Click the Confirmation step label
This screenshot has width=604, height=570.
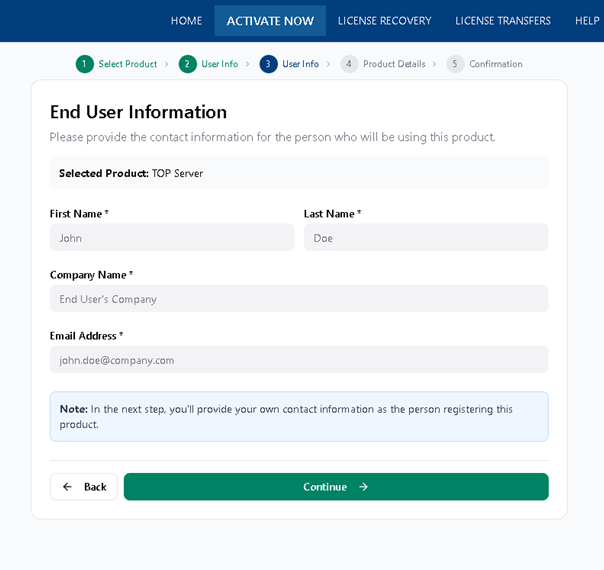pyautogui.click(x=496, y=64)
